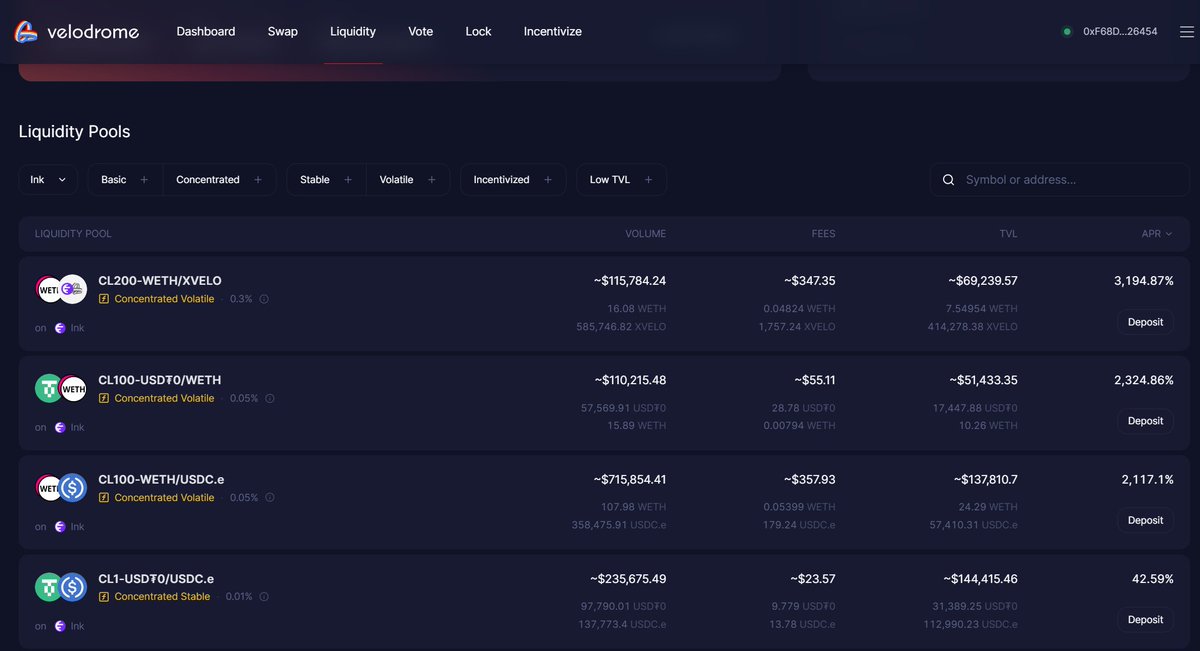Screen dimensions: 1200x651
Task: Click wallet address 0xF68D...26454
Action: tap(1120, 32)
